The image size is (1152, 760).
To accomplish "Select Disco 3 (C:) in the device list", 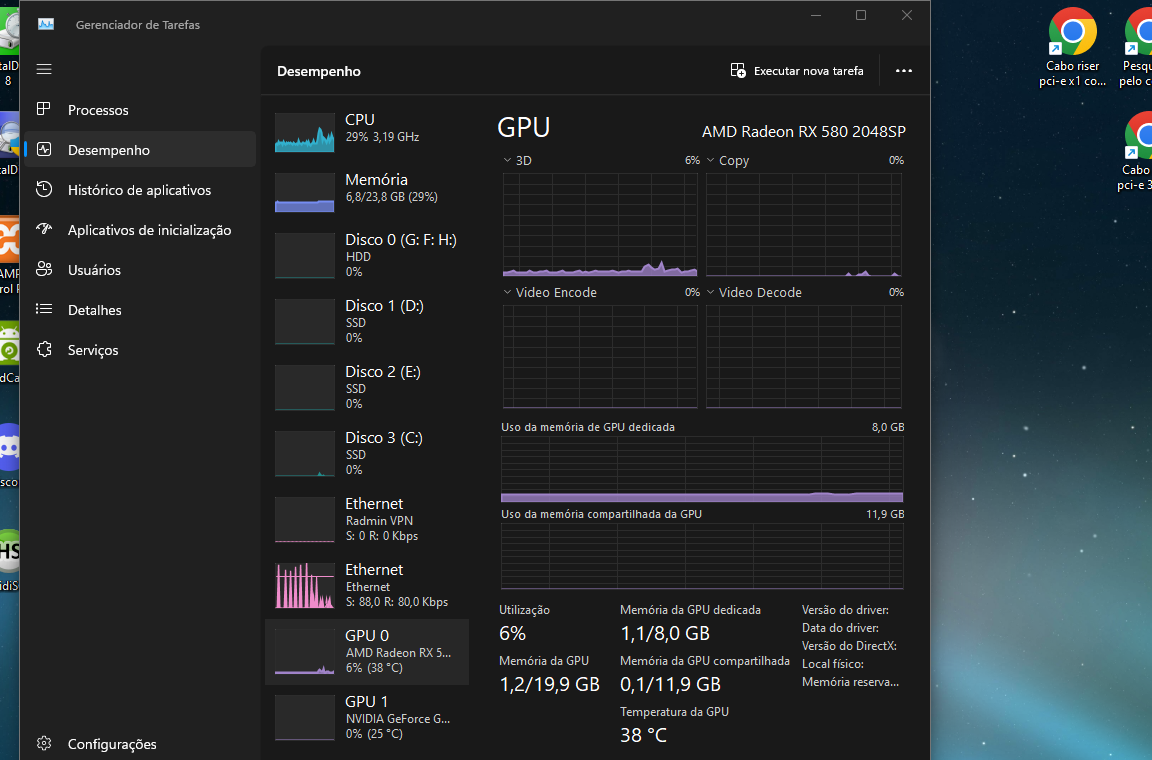I will (367, 454).
